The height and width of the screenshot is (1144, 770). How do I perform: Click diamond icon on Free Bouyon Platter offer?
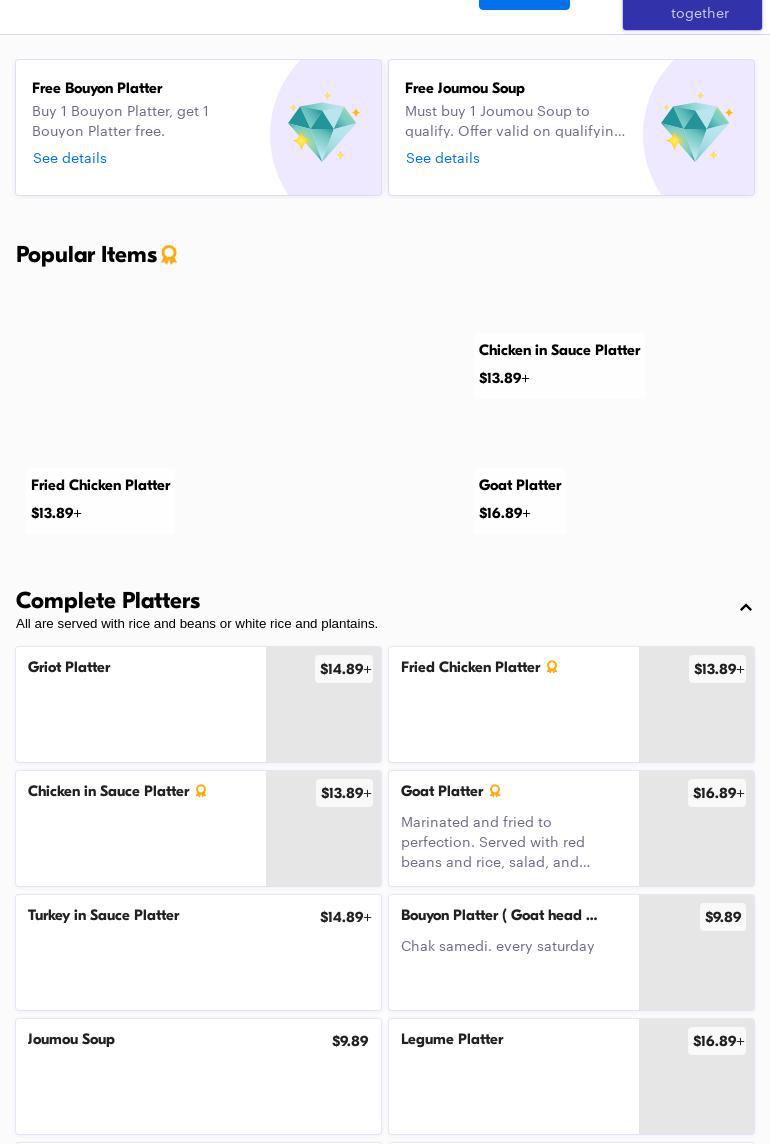(x=324, y=128)
